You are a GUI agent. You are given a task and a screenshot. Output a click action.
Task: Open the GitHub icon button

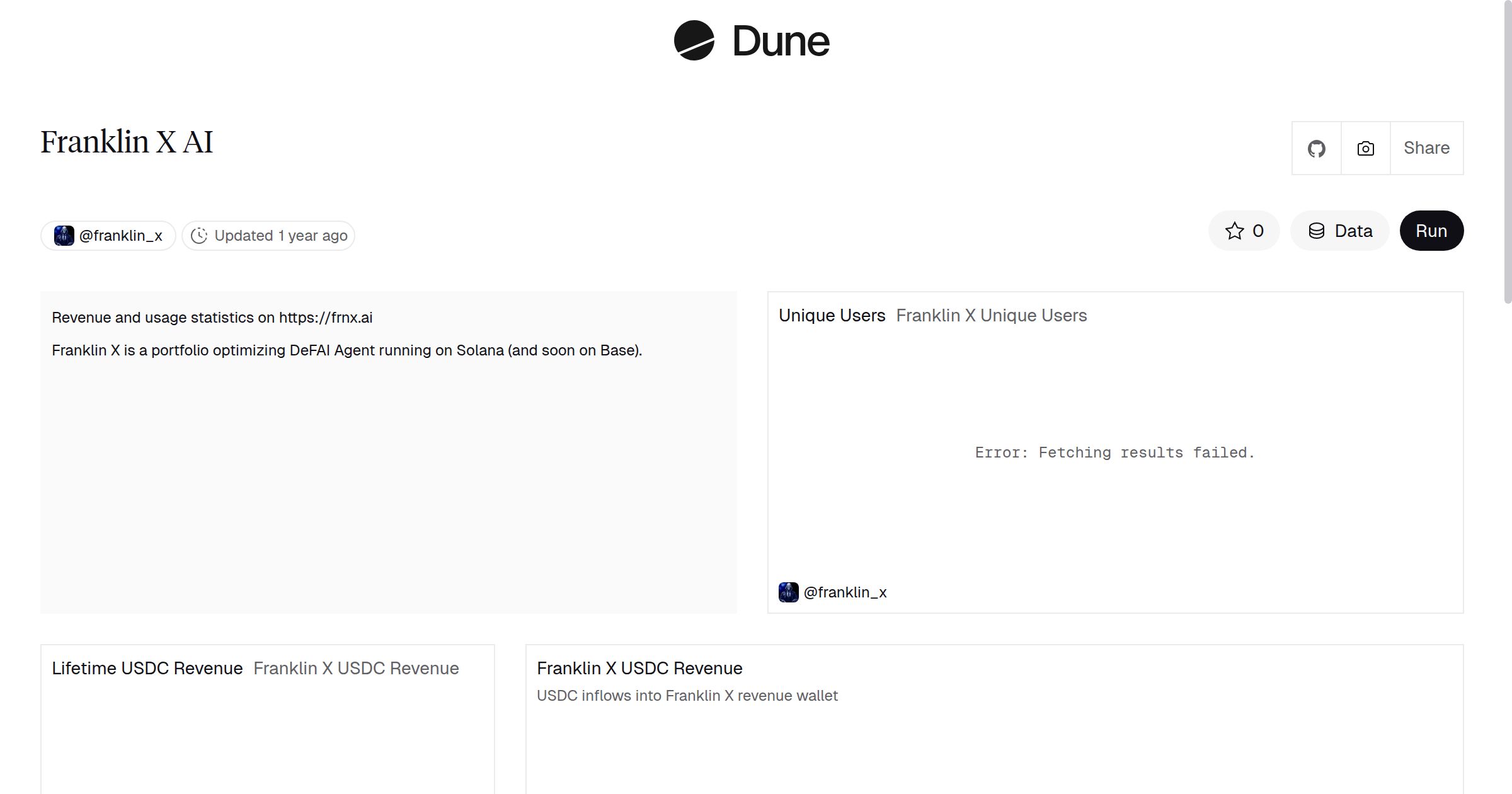1316,149
